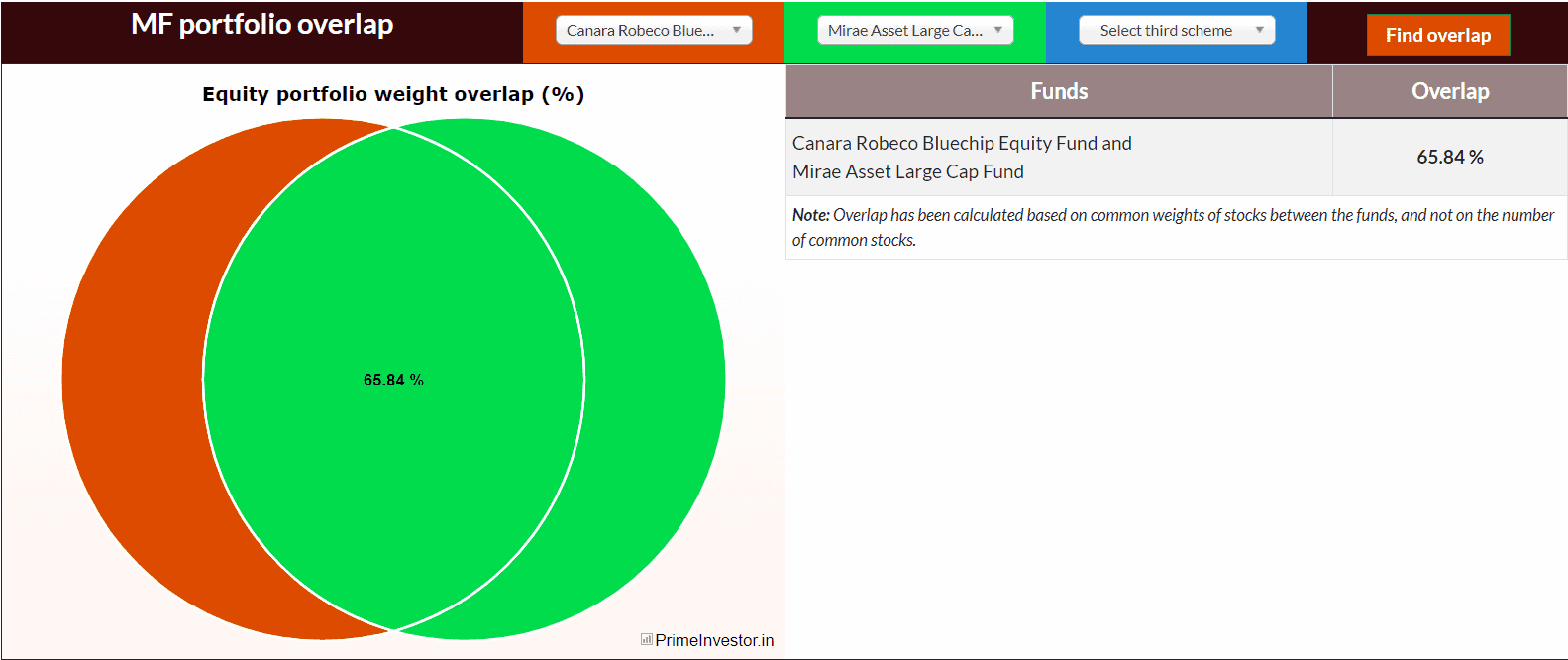Click the Note about overlap calculation
Screen dimensions: 1568x660
point(1176,227)
